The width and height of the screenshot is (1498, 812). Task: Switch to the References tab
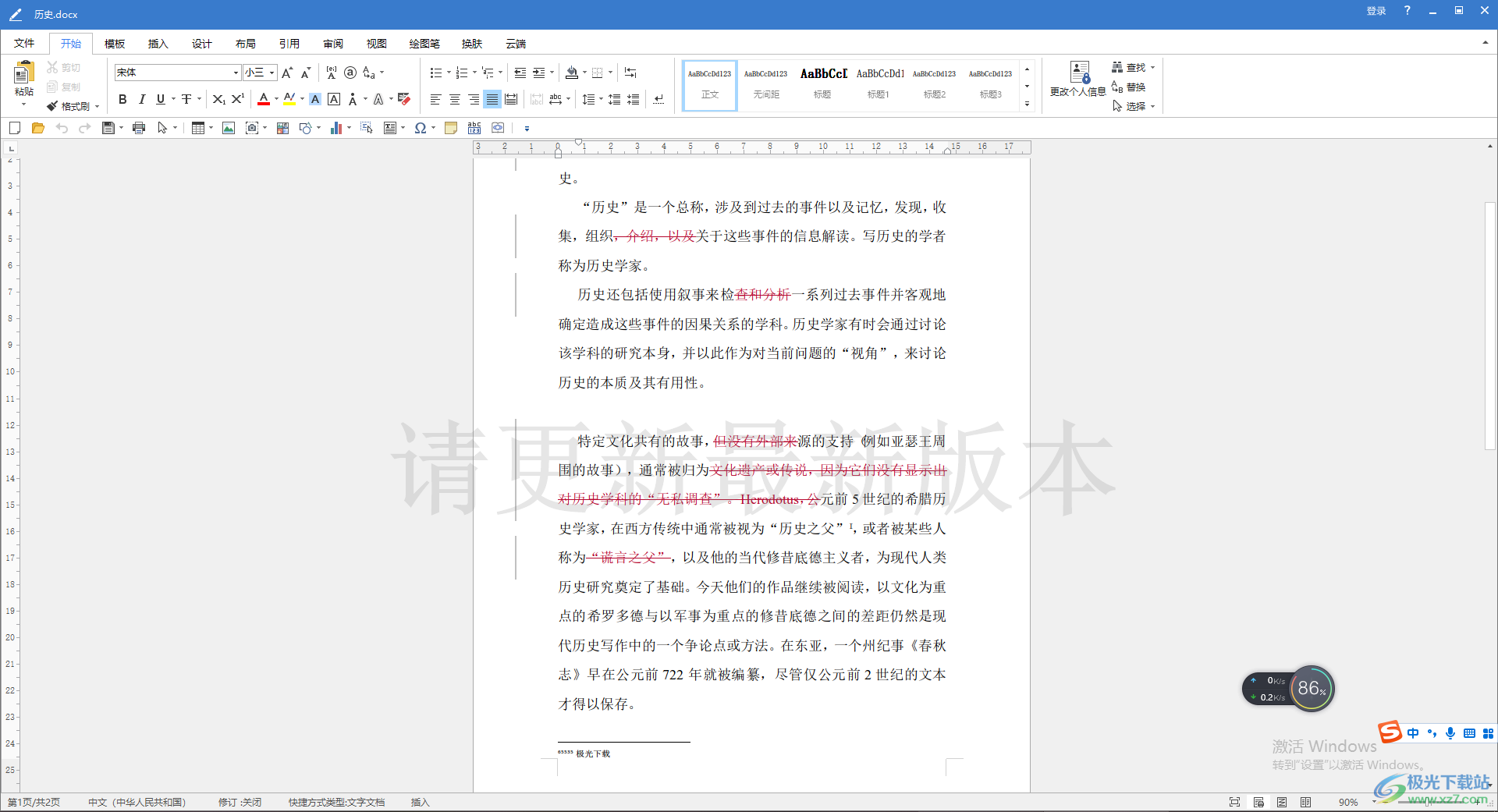[x=289, y=44]
